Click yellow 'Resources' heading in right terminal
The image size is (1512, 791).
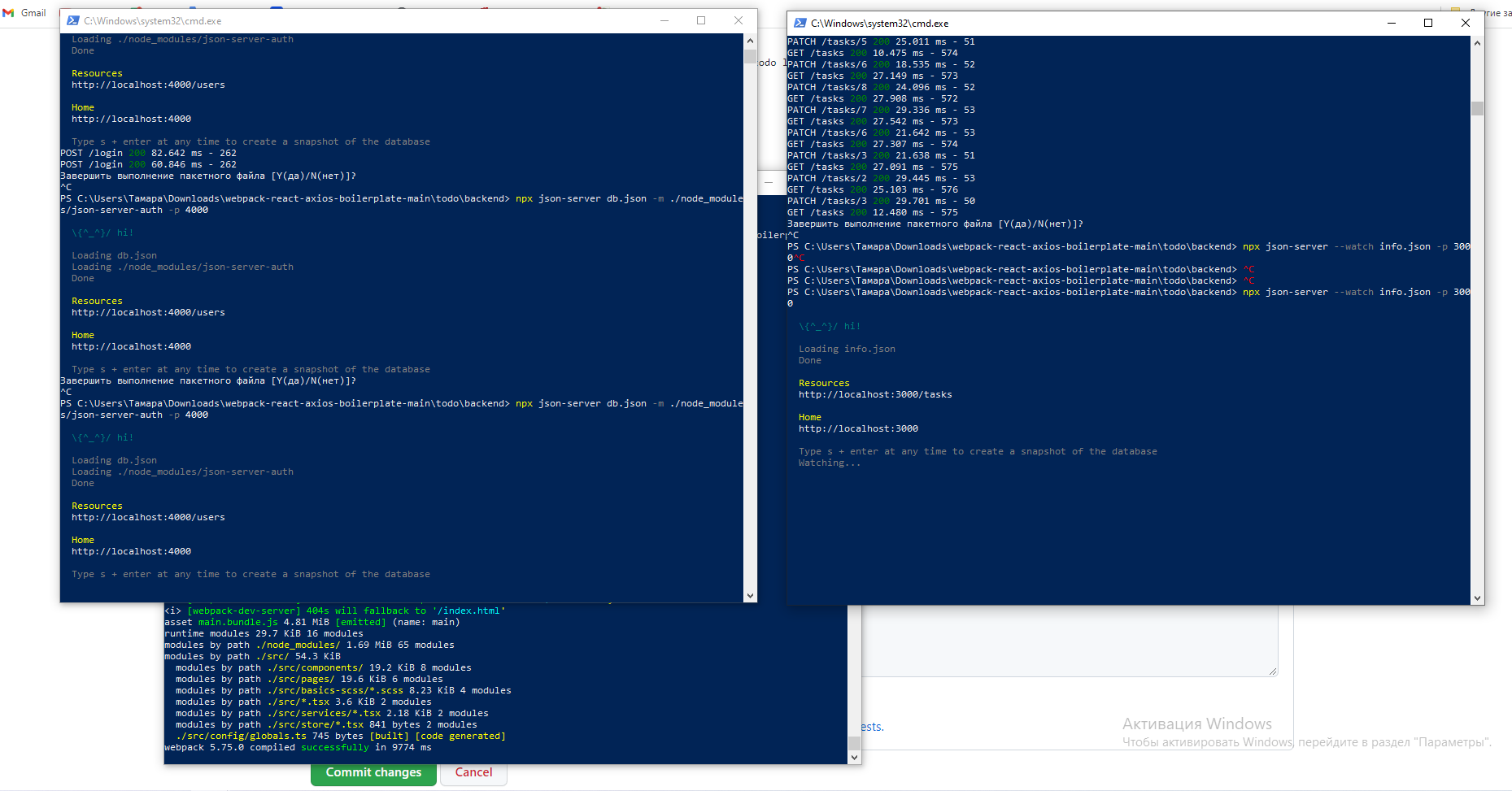[x=824, y=383]
